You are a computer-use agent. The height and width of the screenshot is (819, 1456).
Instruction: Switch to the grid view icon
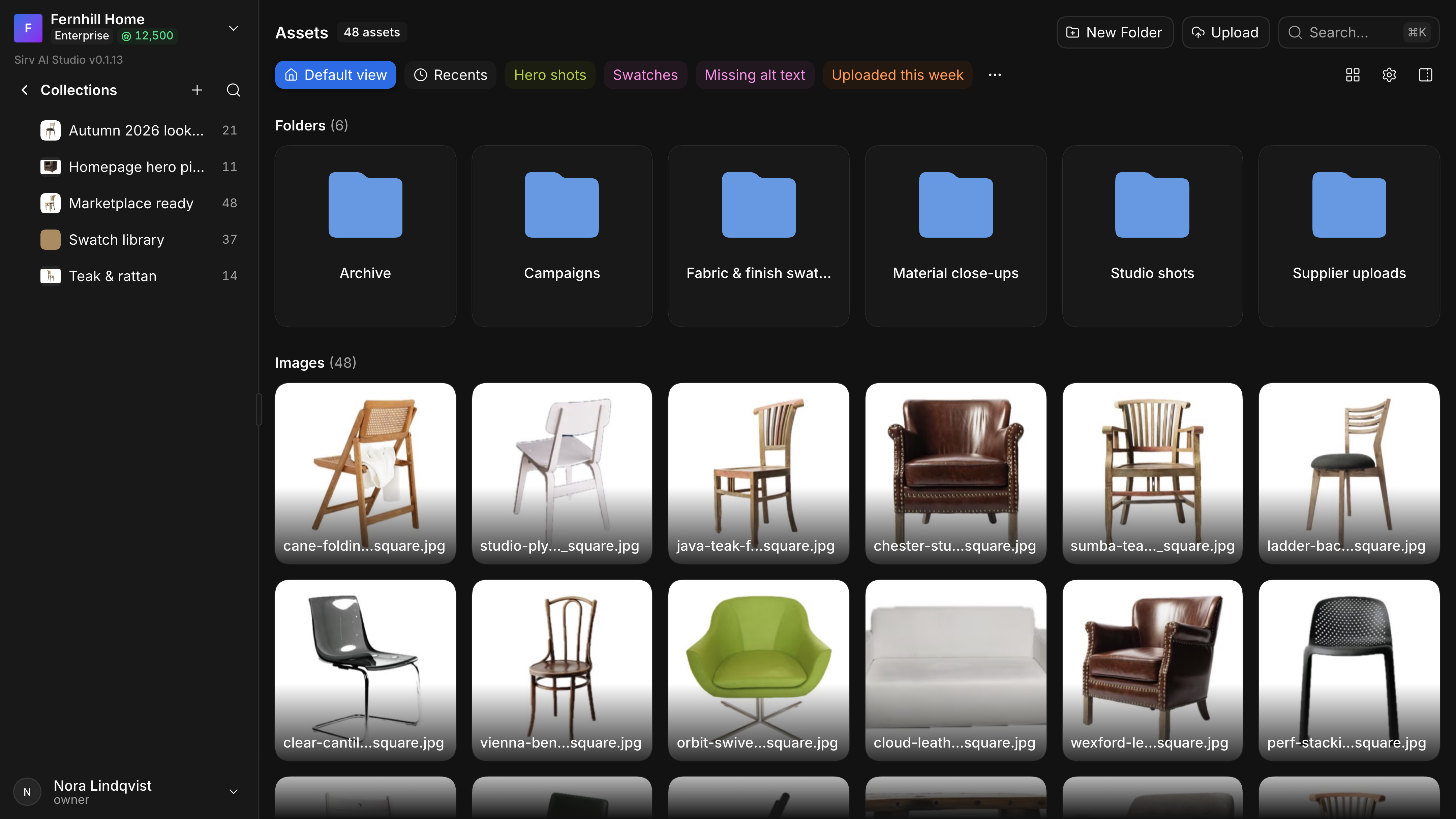[1353, 74]
